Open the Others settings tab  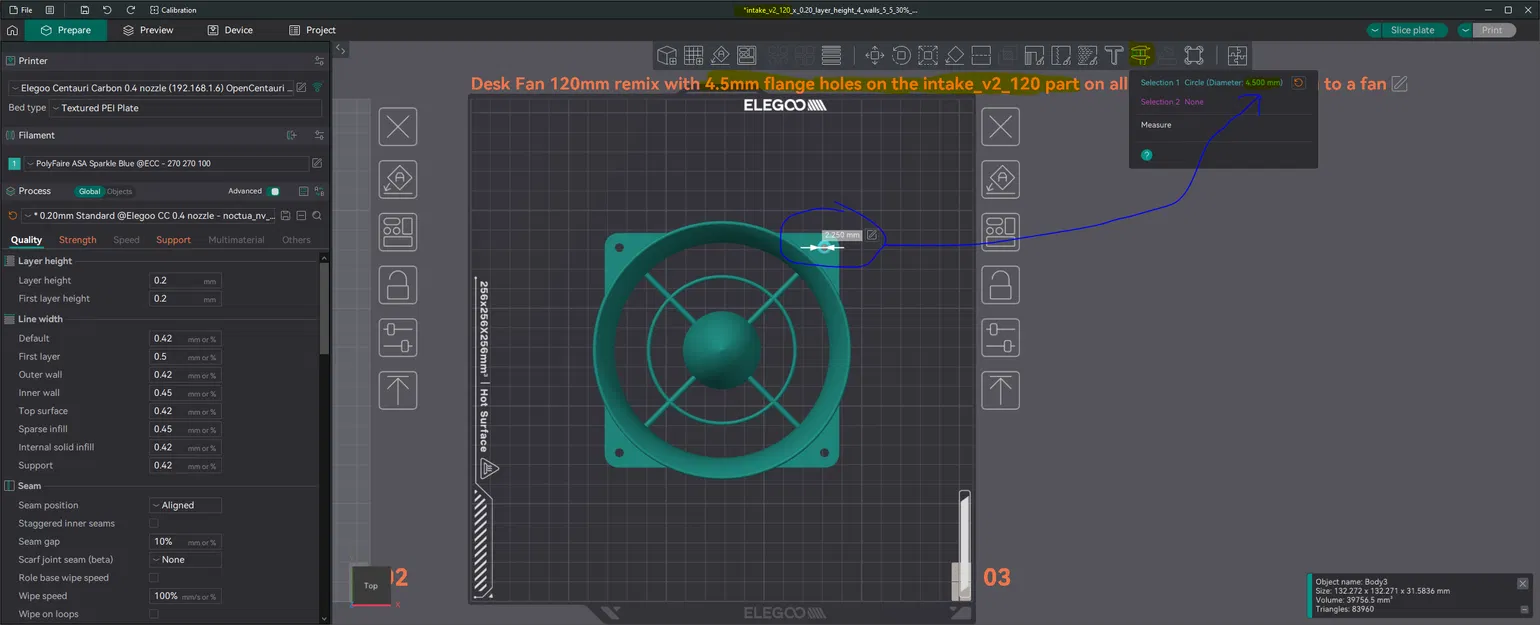point(296,240)
